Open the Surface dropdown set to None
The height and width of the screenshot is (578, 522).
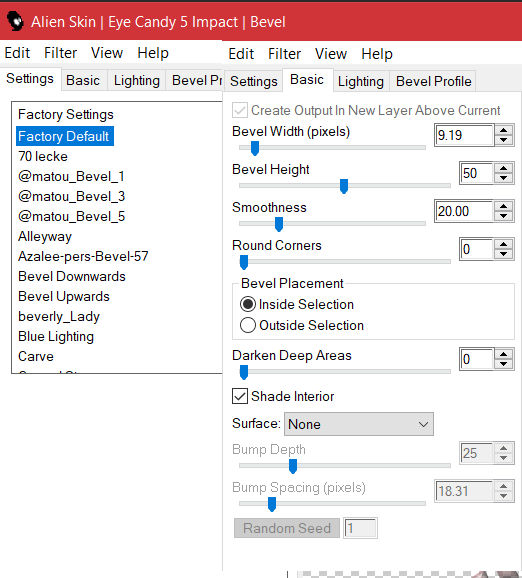point(359,424)
